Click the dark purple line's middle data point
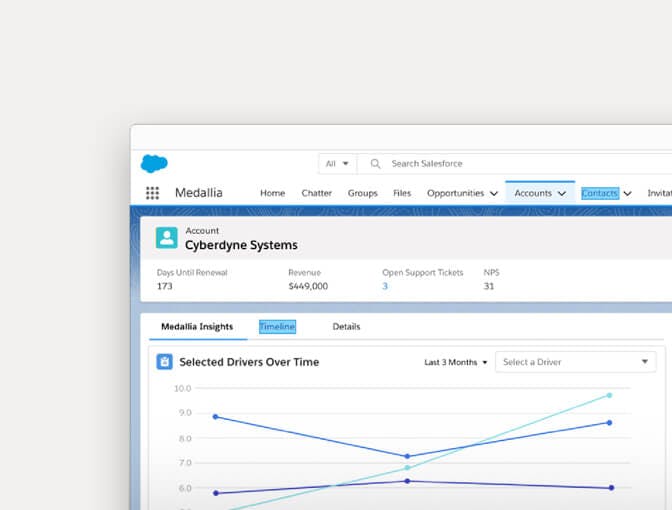 tap(407, 481)
